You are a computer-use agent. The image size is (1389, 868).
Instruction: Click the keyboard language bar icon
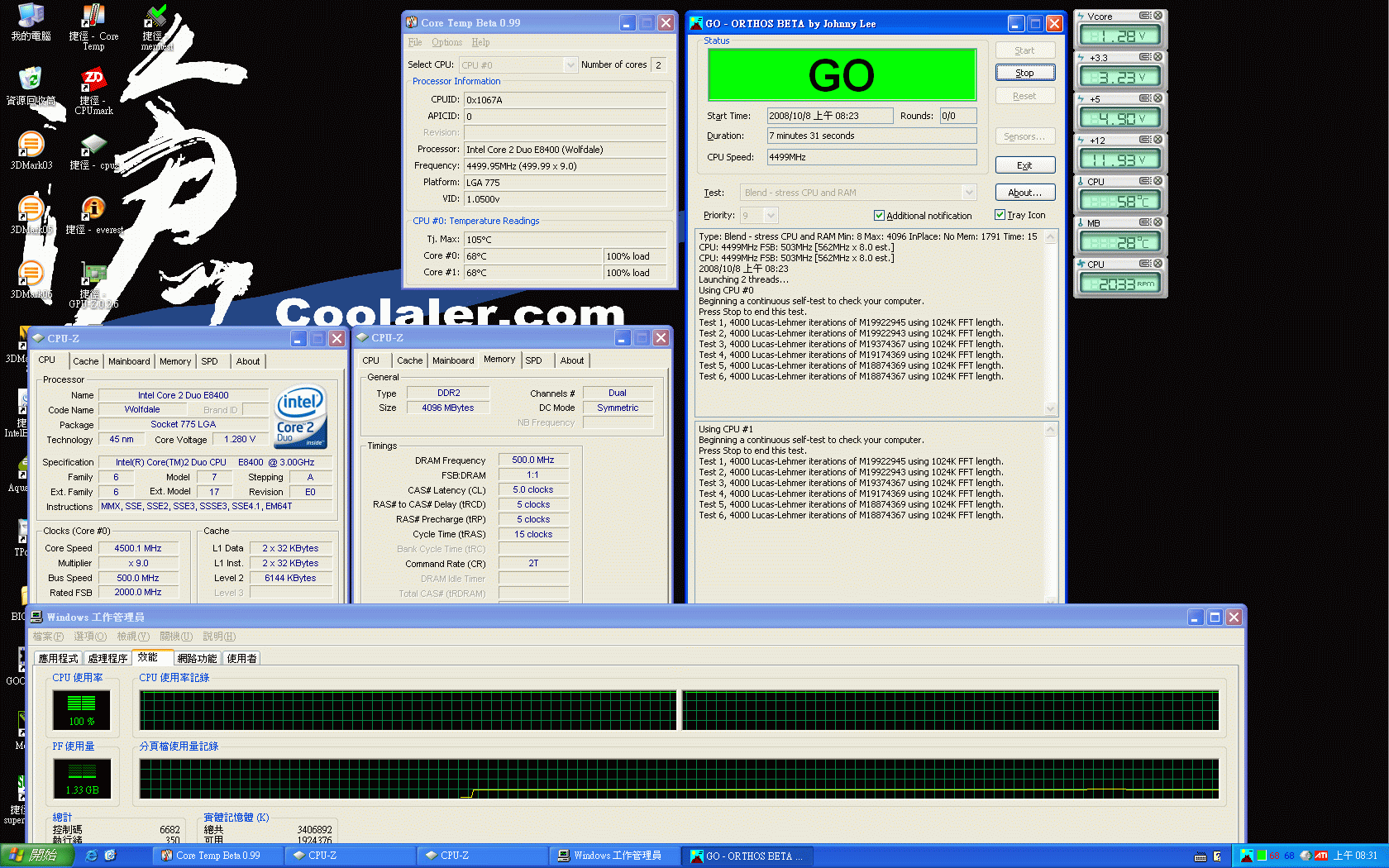pos(1200,856)
